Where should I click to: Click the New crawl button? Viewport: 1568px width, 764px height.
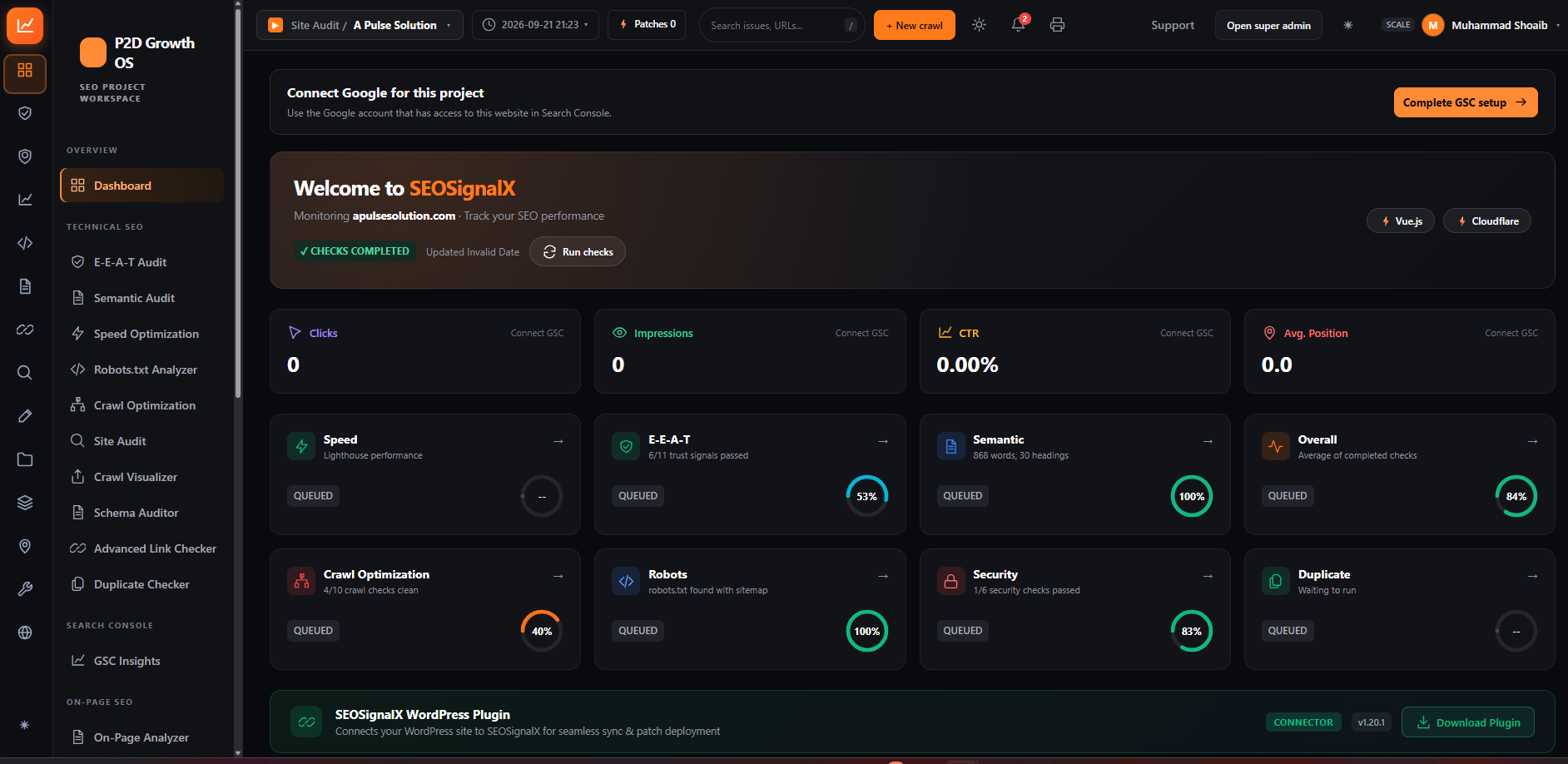coord(914,25)
